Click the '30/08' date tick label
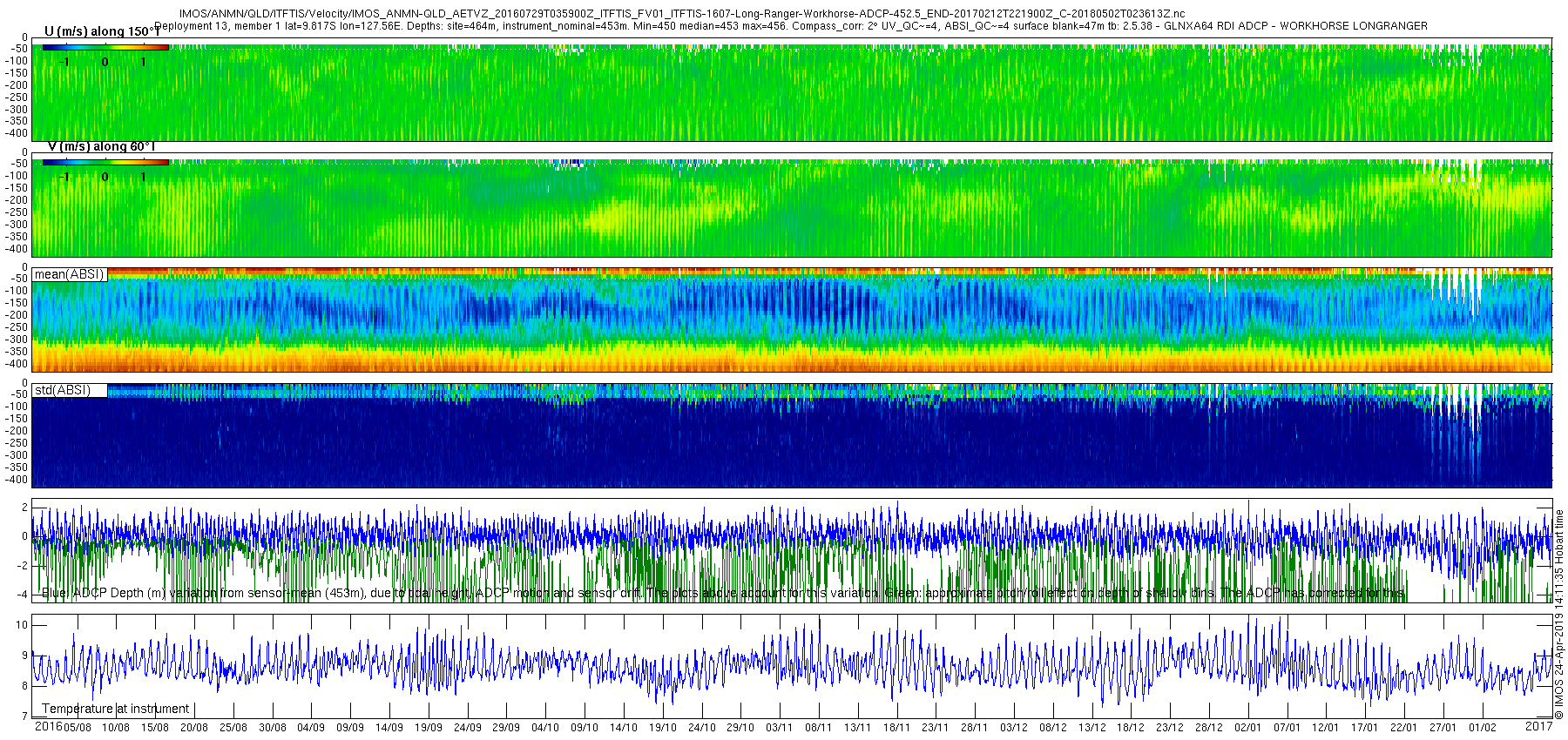 273,727
